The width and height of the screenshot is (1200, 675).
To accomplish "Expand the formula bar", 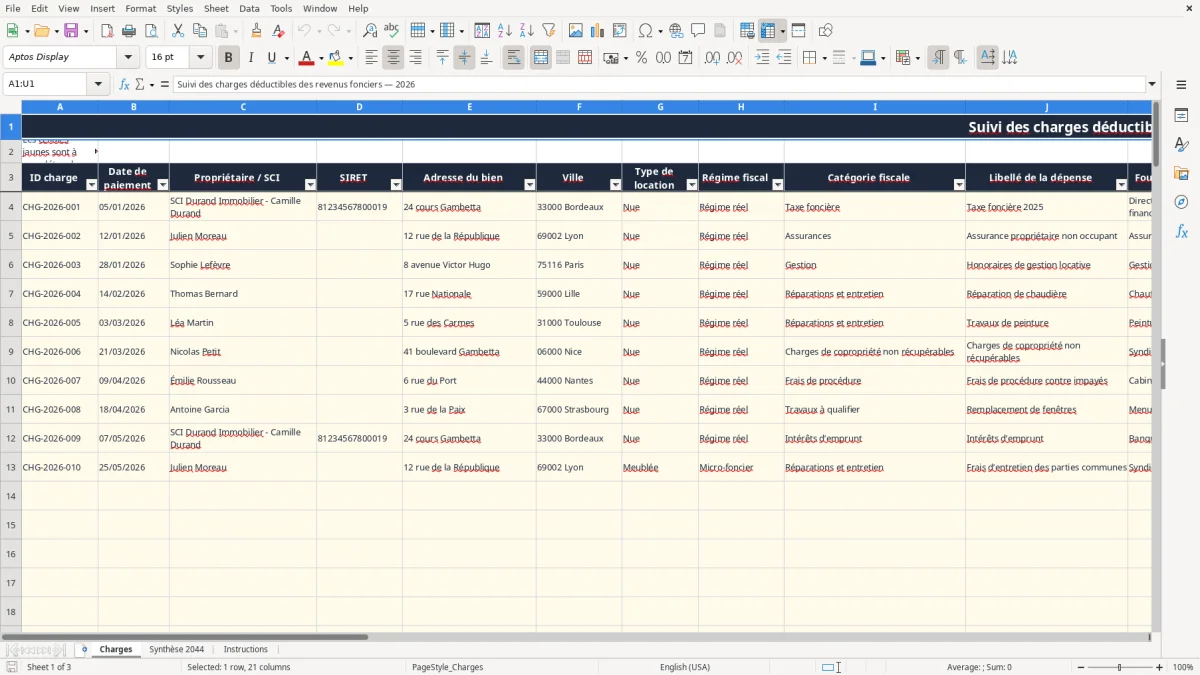I will coord(1152,85).
